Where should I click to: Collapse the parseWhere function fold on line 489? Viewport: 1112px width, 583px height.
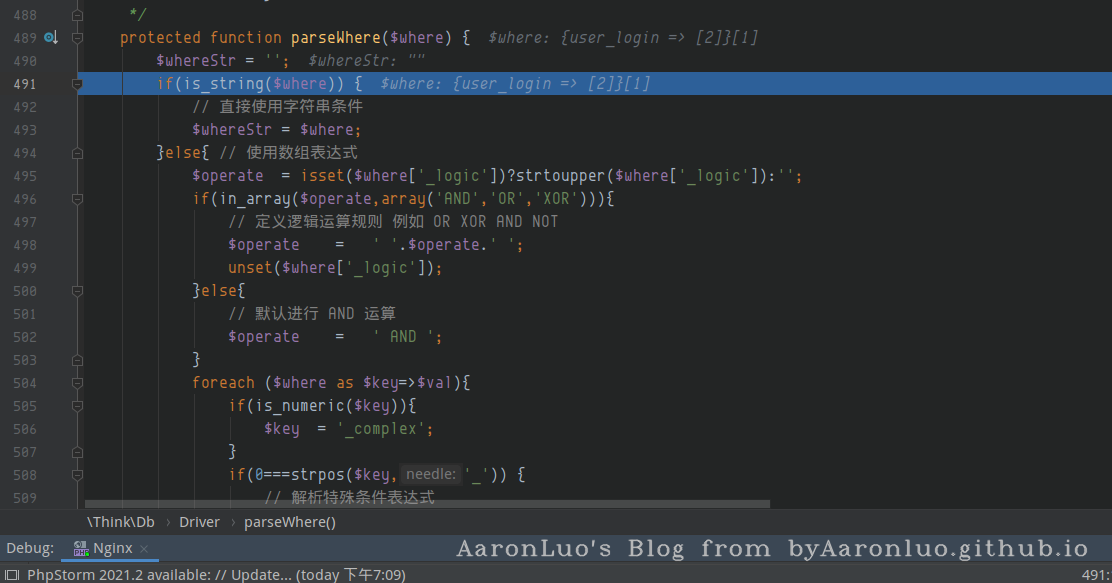[77, 38]
